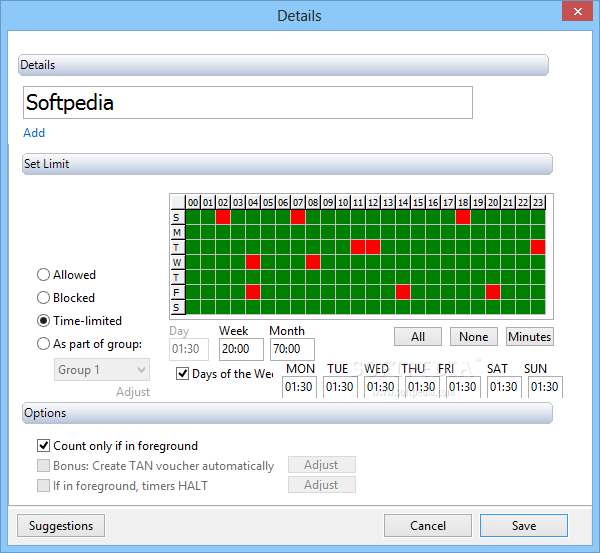Click the 00 hour column header
The image size is (600, 553).
(x=193, y=202)
